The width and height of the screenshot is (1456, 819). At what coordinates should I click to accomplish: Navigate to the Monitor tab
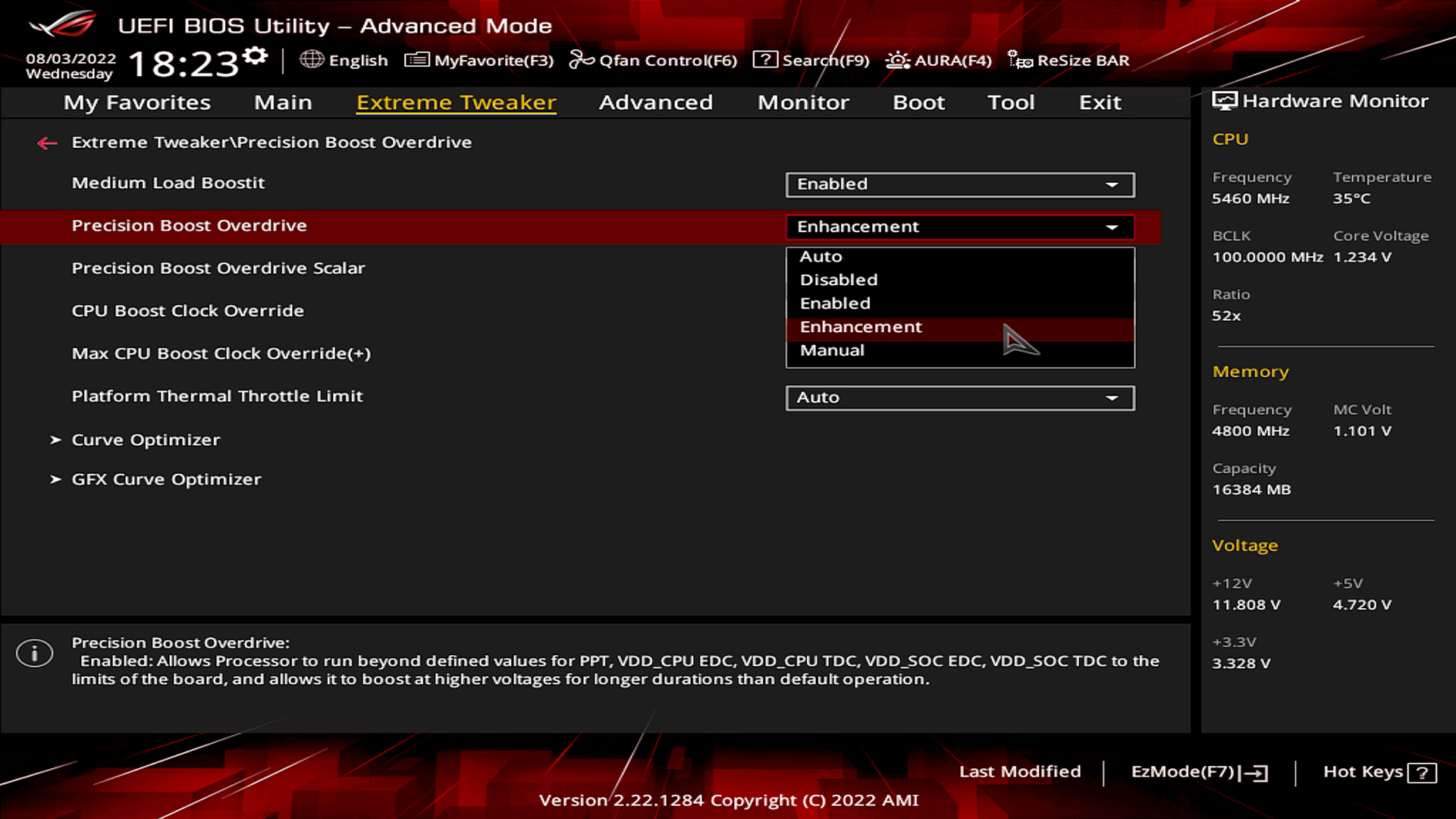[x=803, y=101]
